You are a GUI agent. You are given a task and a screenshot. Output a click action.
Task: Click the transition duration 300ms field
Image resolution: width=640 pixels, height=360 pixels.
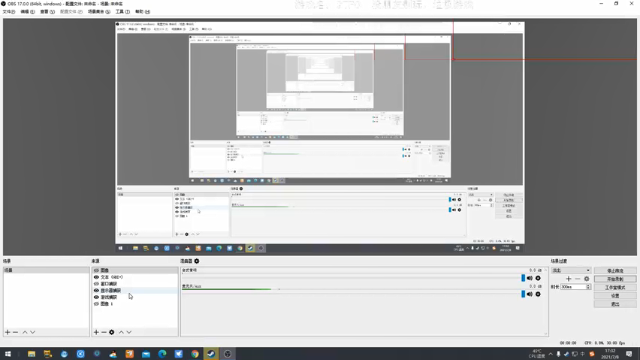tap(573, 287)
